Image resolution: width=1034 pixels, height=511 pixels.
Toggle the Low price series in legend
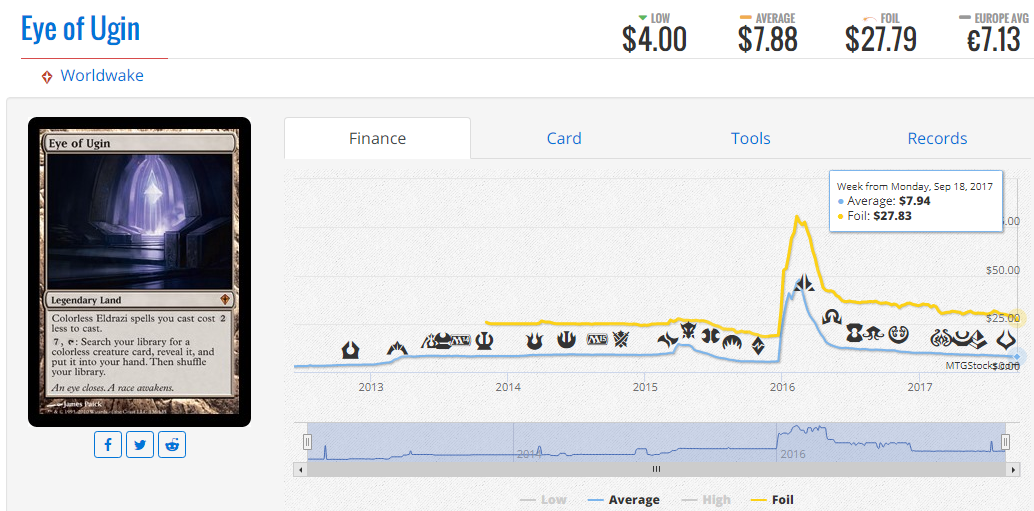[543, 500]
